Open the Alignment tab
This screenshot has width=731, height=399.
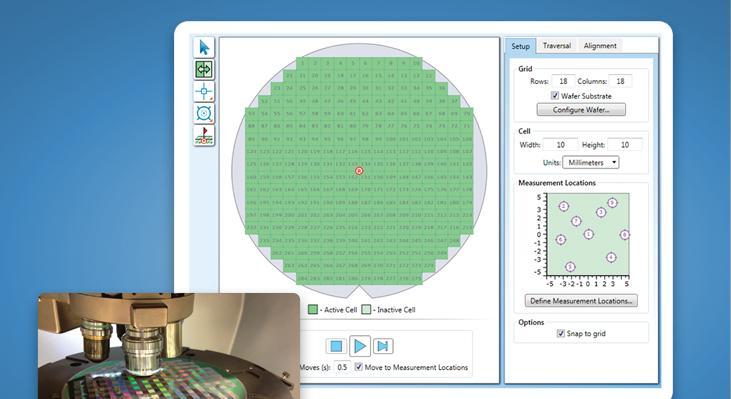600,46
